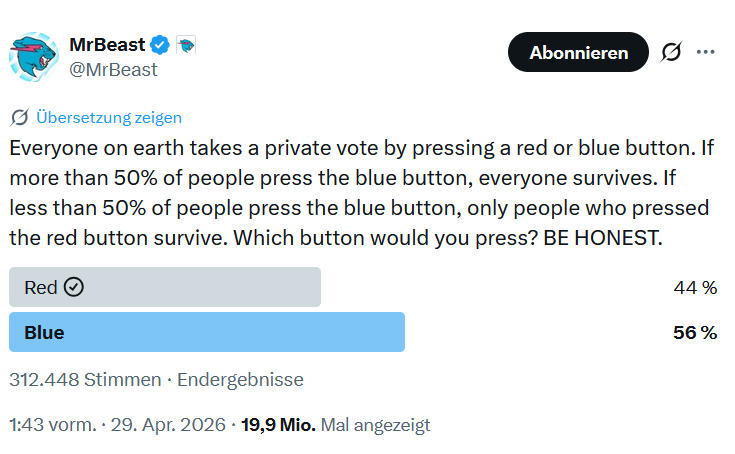Select the Red poll option bar

pos(165,287)
